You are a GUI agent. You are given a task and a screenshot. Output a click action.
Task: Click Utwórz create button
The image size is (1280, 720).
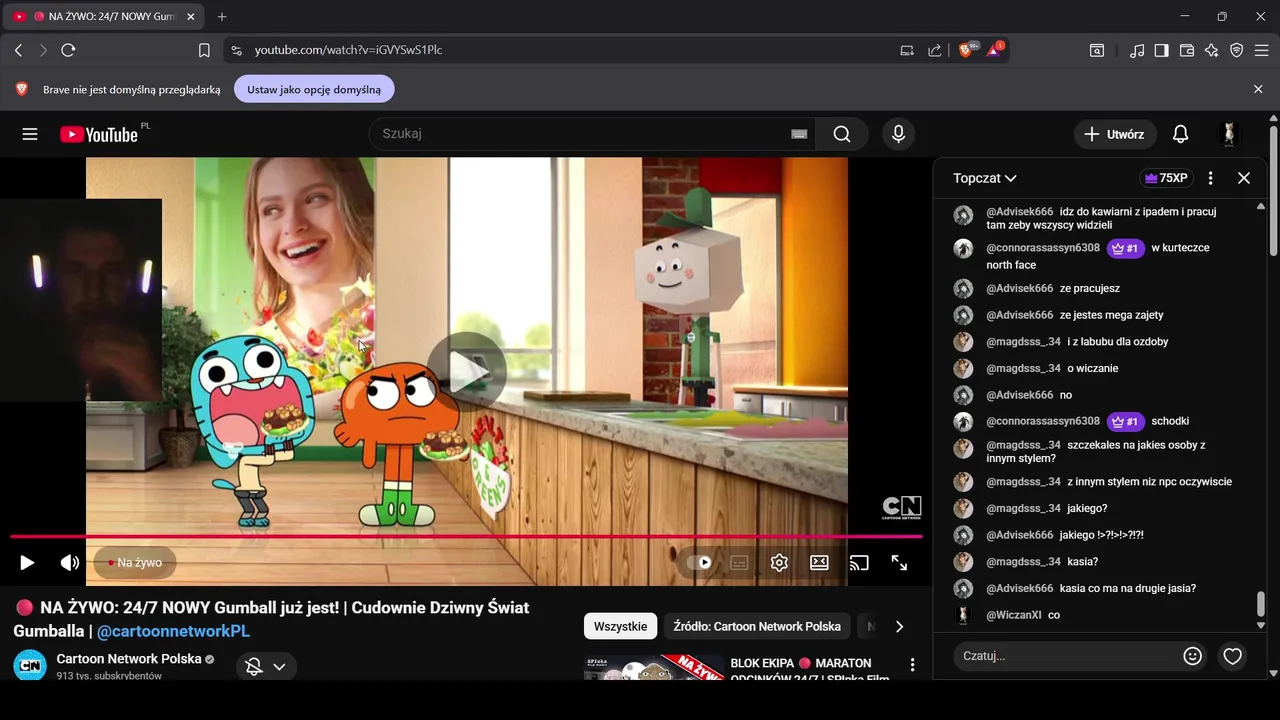(x=1115, y=134)
